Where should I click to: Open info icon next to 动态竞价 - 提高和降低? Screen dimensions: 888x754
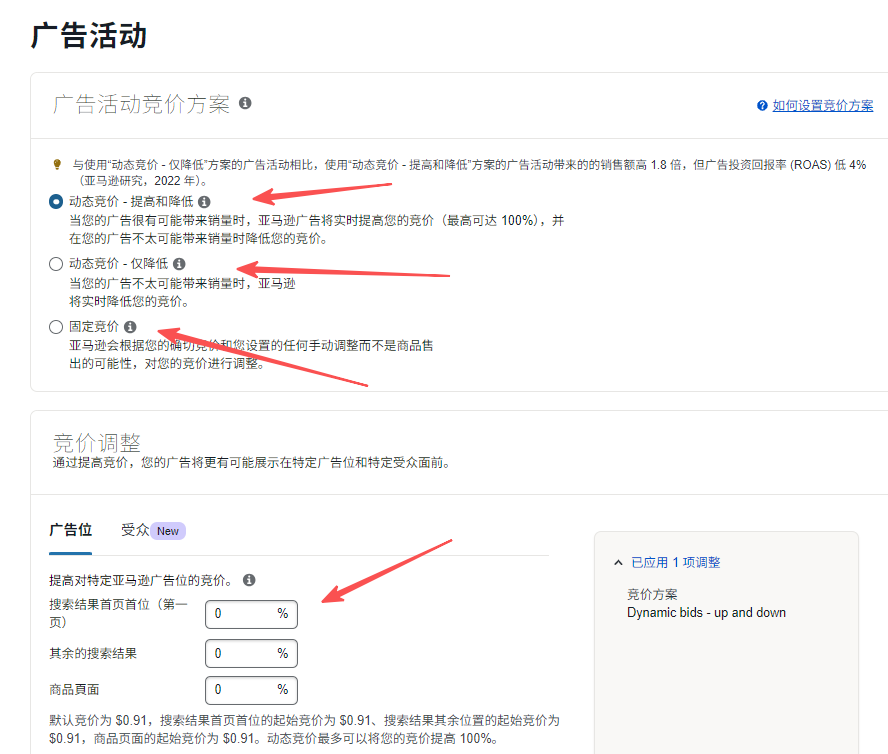[x=204, y=202]
